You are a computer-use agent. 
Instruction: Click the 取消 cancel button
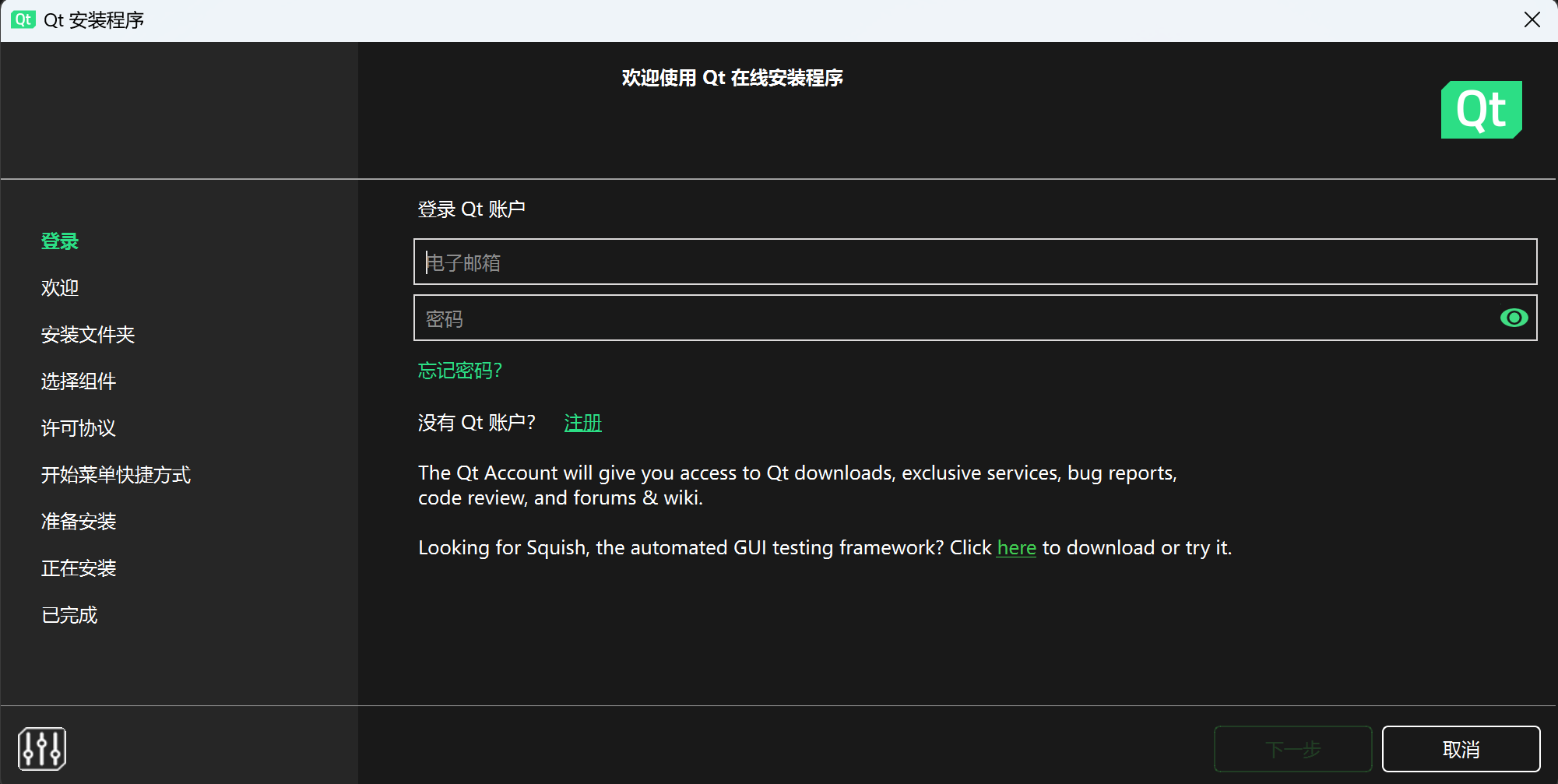1461,748
